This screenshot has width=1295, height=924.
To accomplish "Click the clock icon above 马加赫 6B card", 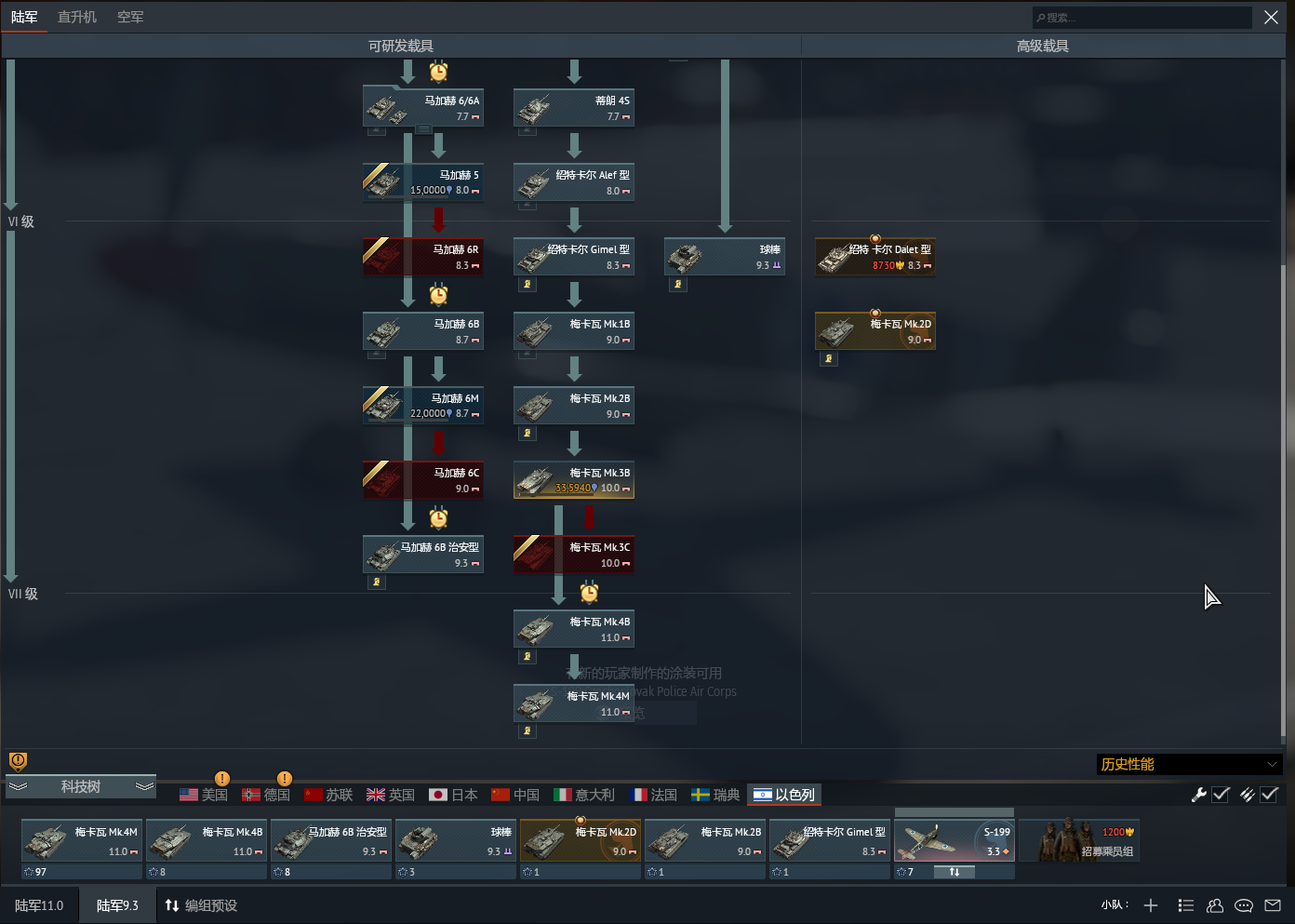I will coord(438,295).
